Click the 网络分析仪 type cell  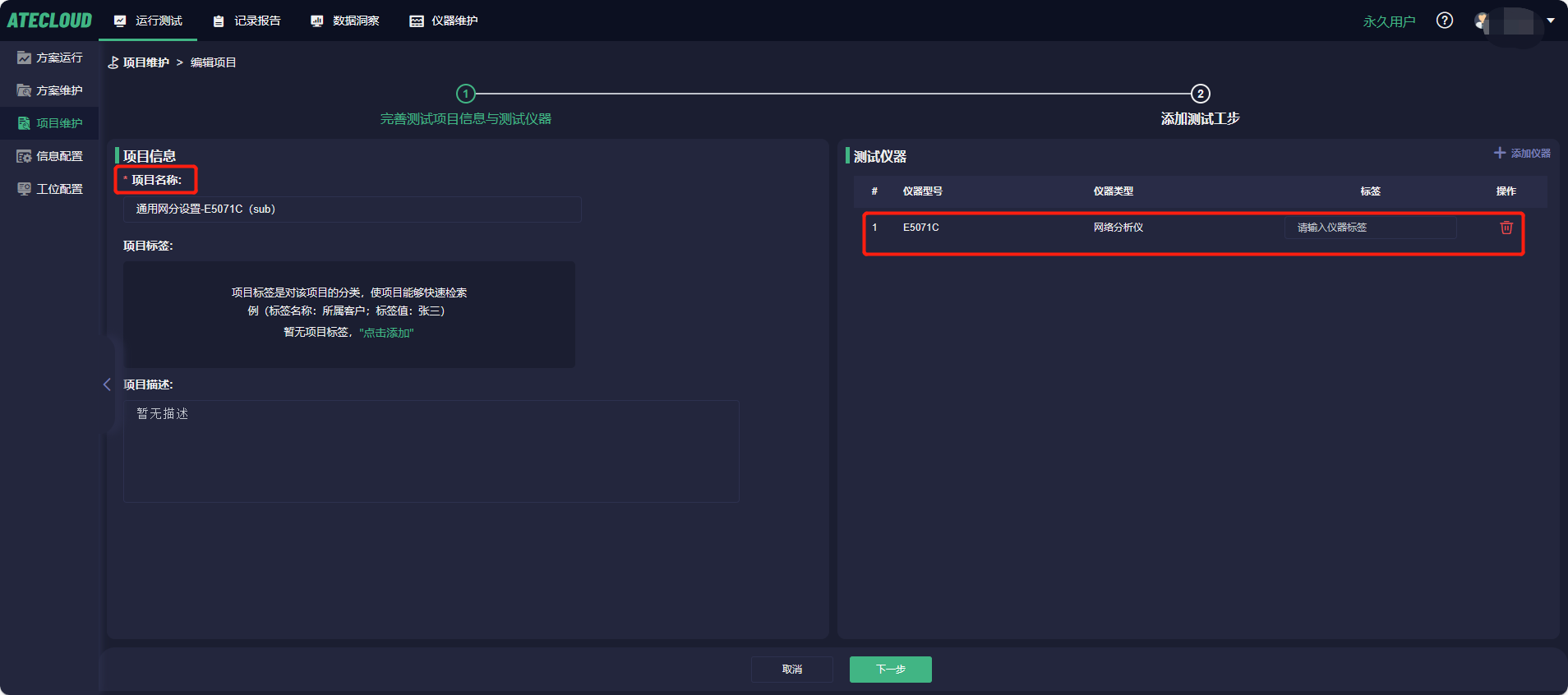(x=1118, y=228)
